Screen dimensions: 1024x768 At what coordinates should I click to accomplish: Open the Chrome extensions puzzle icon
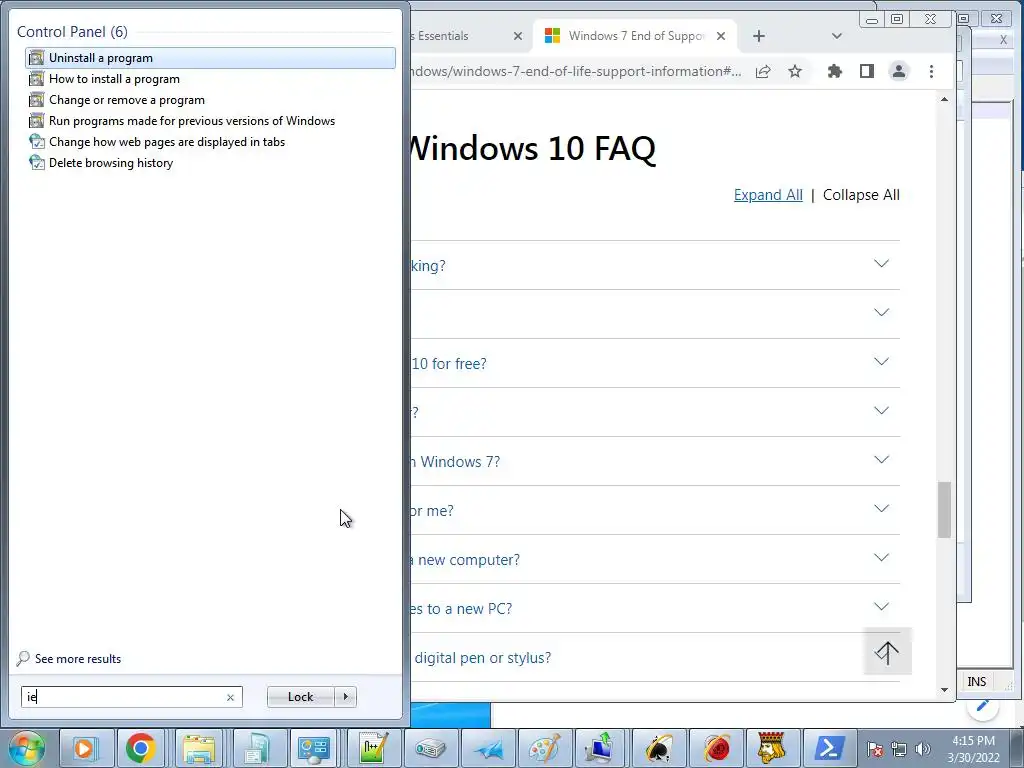[x=835, y=71]
